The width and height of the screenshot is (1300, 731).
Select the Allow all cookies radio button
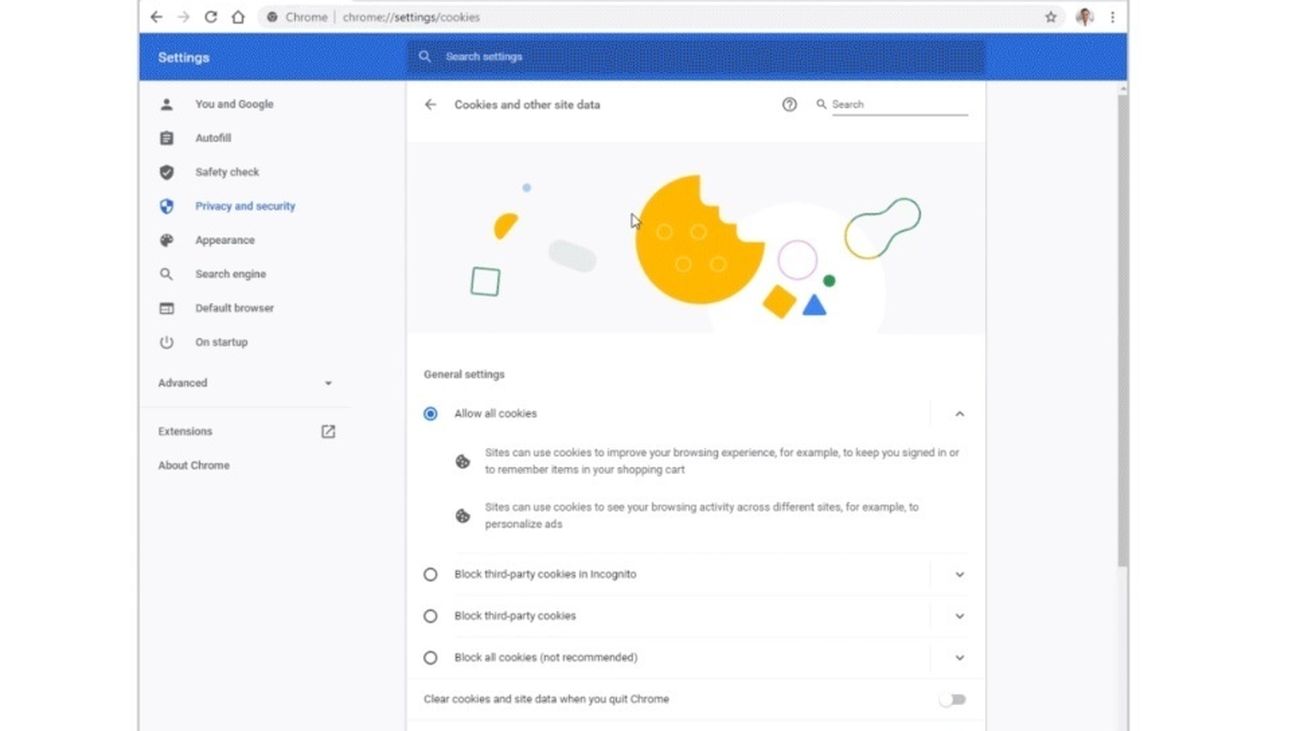tap(430, 413)
